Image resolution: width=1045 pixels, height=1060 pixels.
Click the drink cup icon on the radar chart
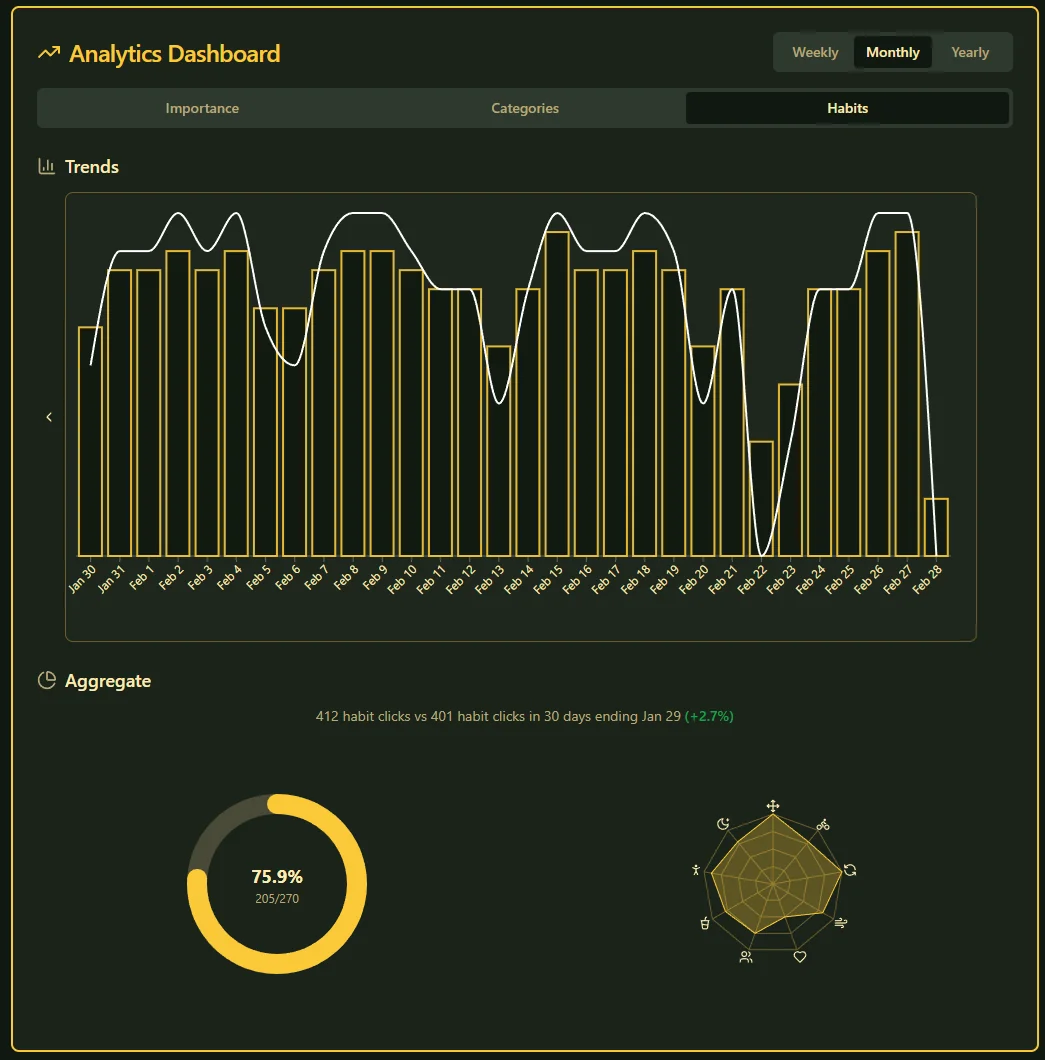click(704, 923)
